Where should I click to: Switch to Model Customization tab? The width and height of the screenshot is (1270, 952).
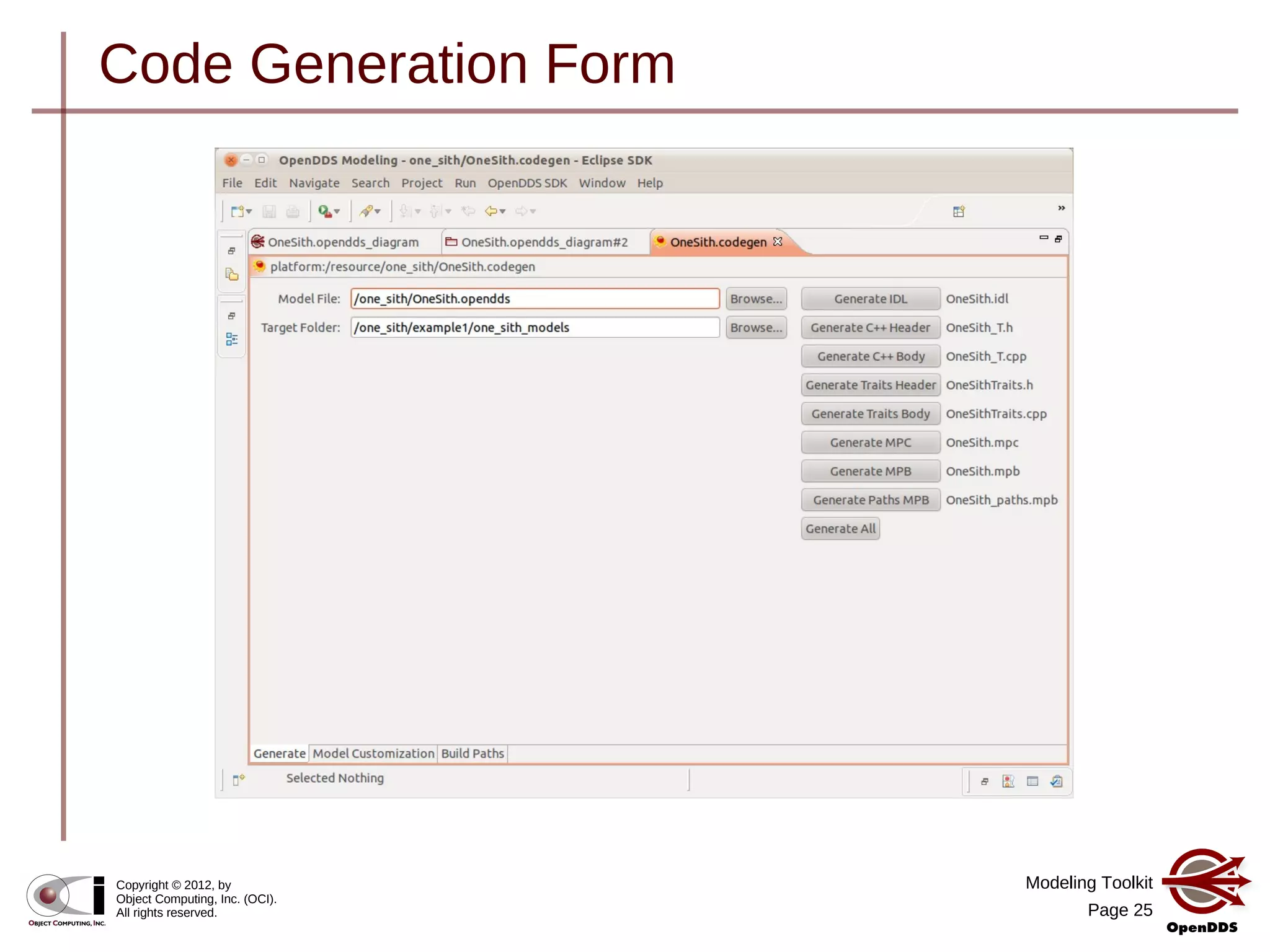point(373,754)
